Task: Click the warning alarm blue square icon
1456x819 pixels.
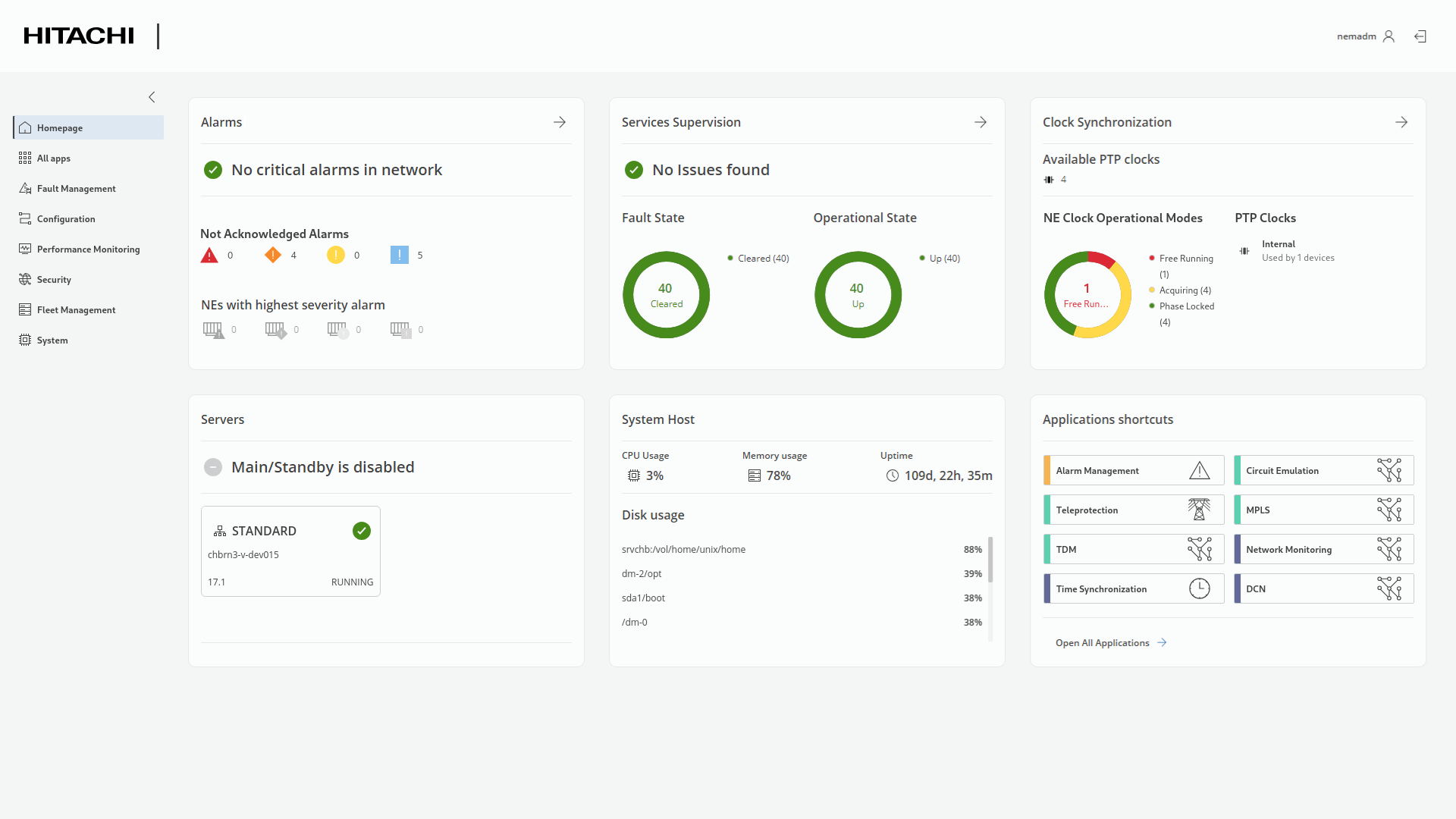Action: click(399, 255)
